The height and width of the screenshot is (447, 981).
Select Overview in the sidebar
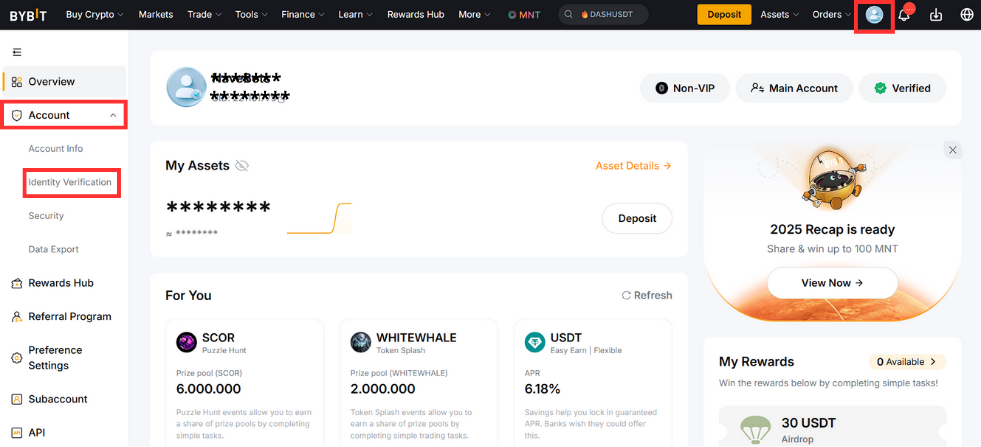(x=64, y=81)
